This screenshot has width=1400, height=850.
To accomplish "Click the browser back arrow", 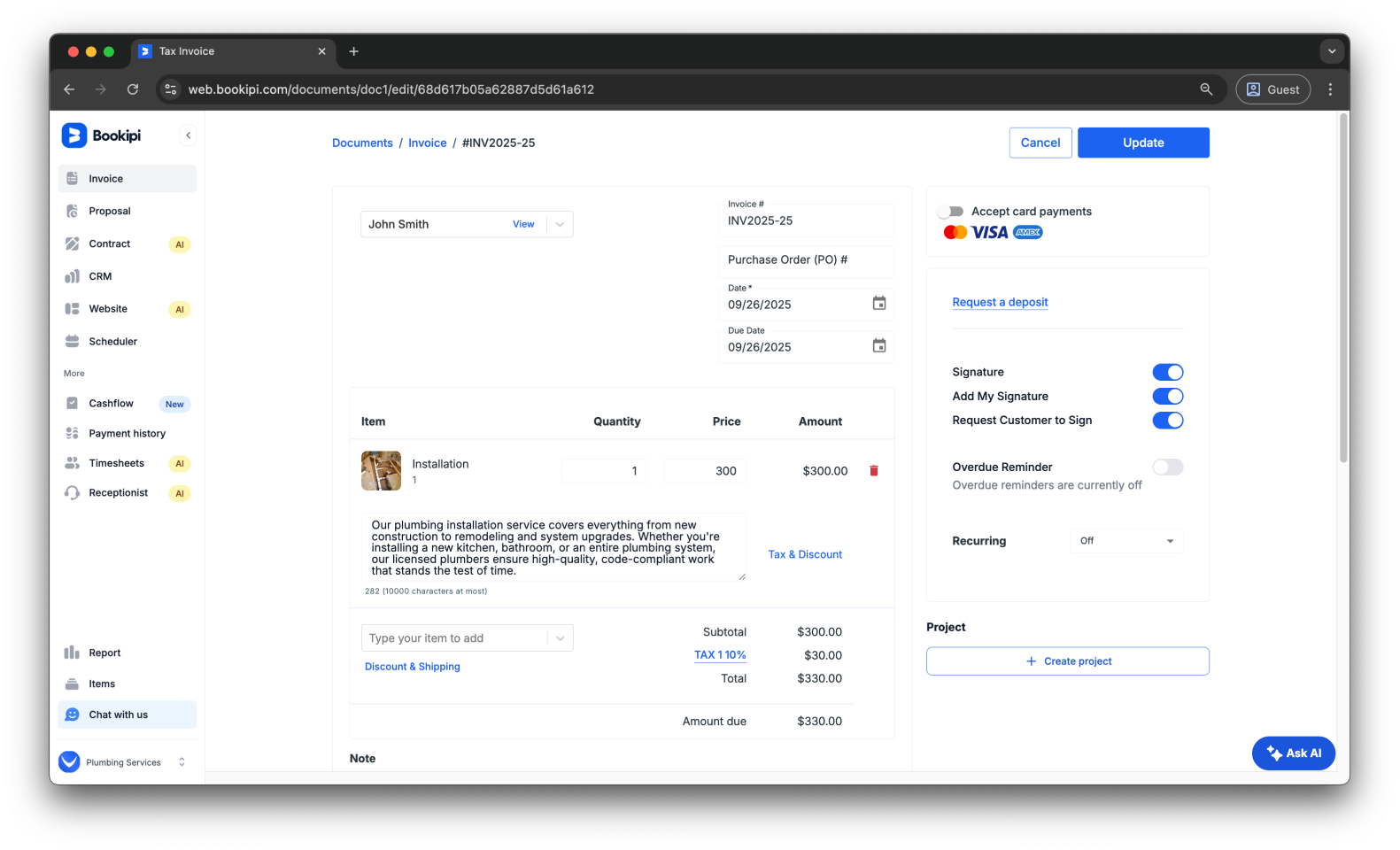I will pyautogui.click(x=69, y=89).
